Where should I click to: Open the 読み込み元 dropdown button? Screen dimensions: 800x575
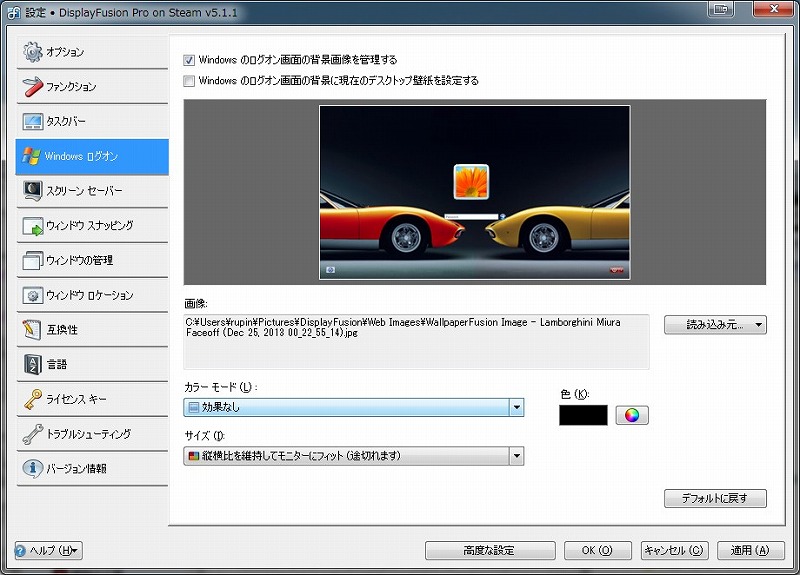click(715, 324)
